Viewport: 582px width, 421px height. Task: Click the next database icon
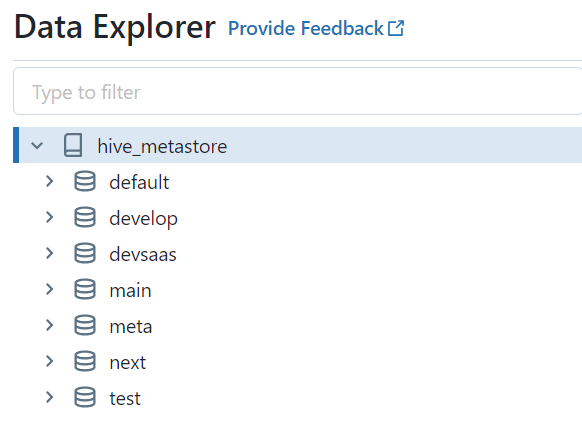tap(85, 361)
